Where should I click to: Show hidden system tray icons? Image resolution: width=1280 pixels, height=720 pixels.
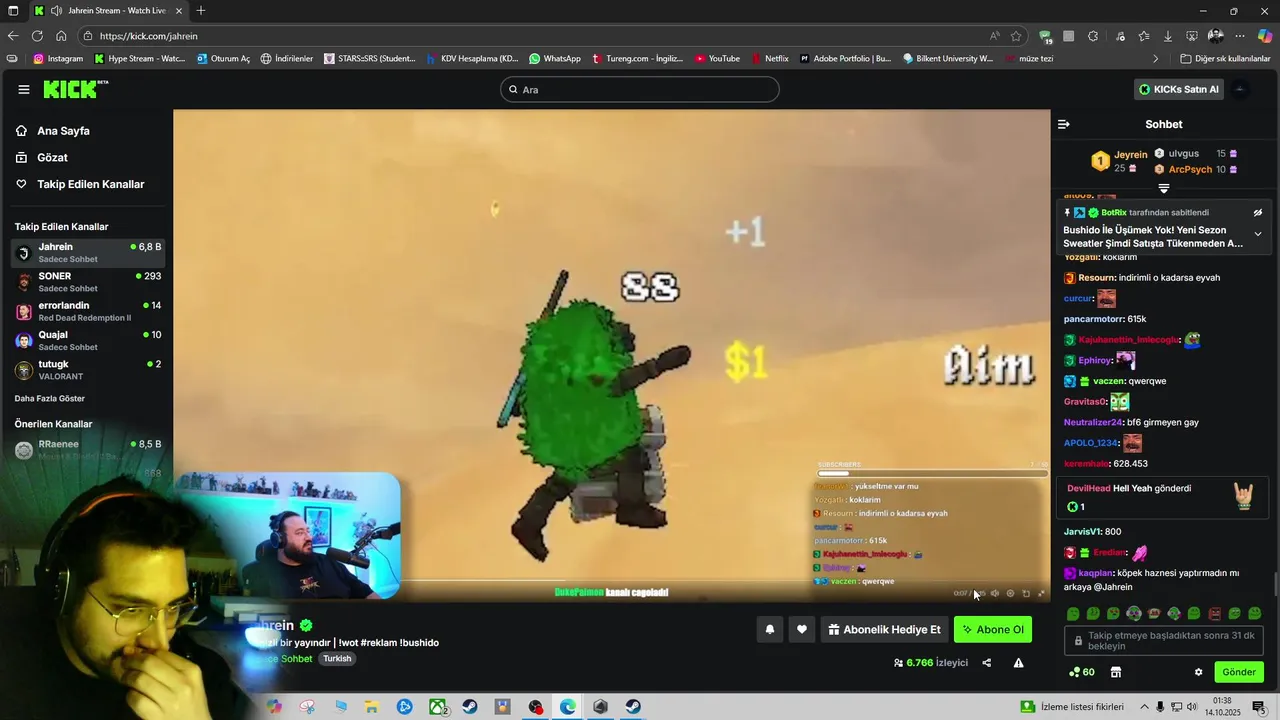pyautogui.click(x=1145, y=707)
